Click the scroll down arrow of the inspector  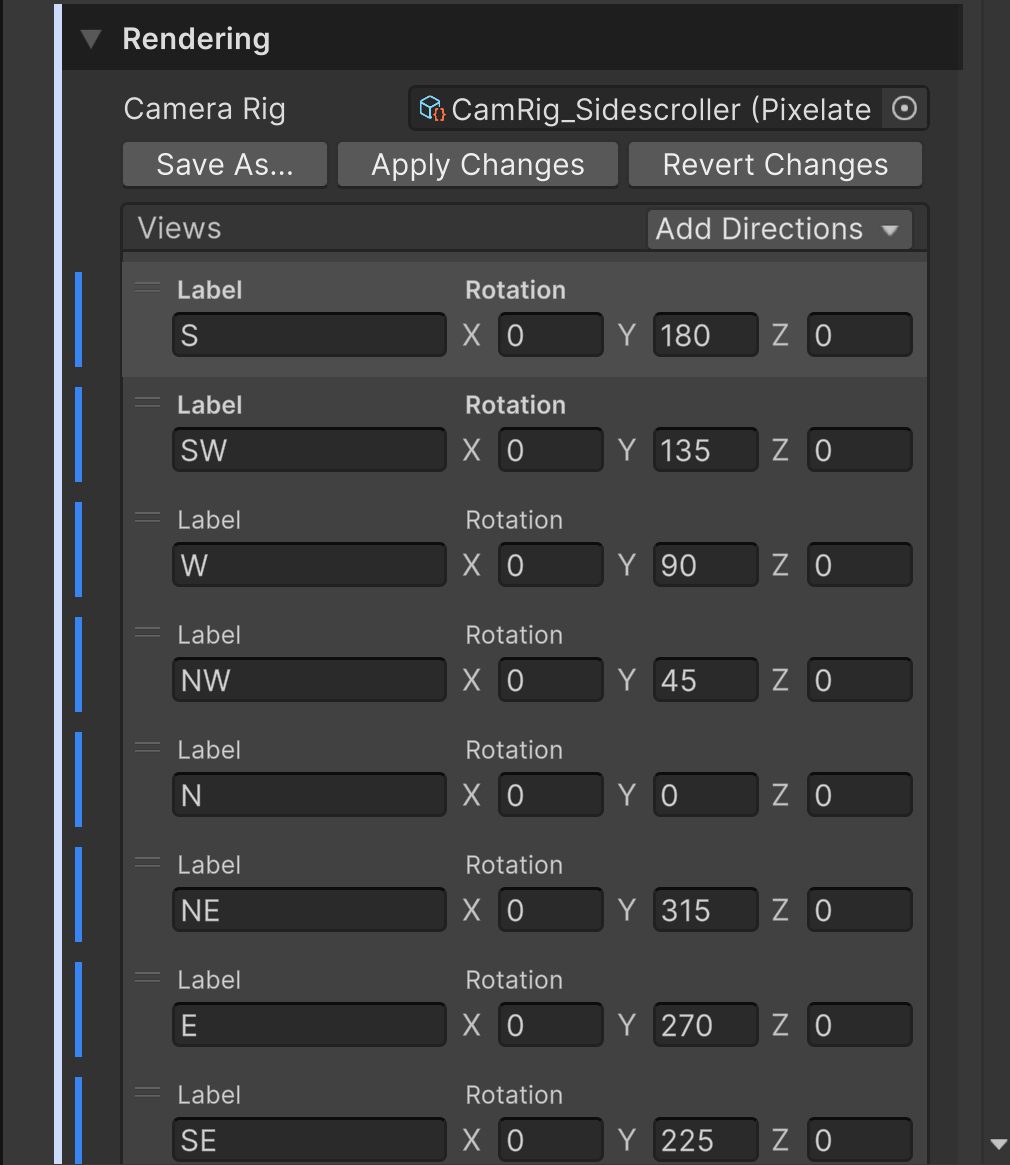(998, 1144)
